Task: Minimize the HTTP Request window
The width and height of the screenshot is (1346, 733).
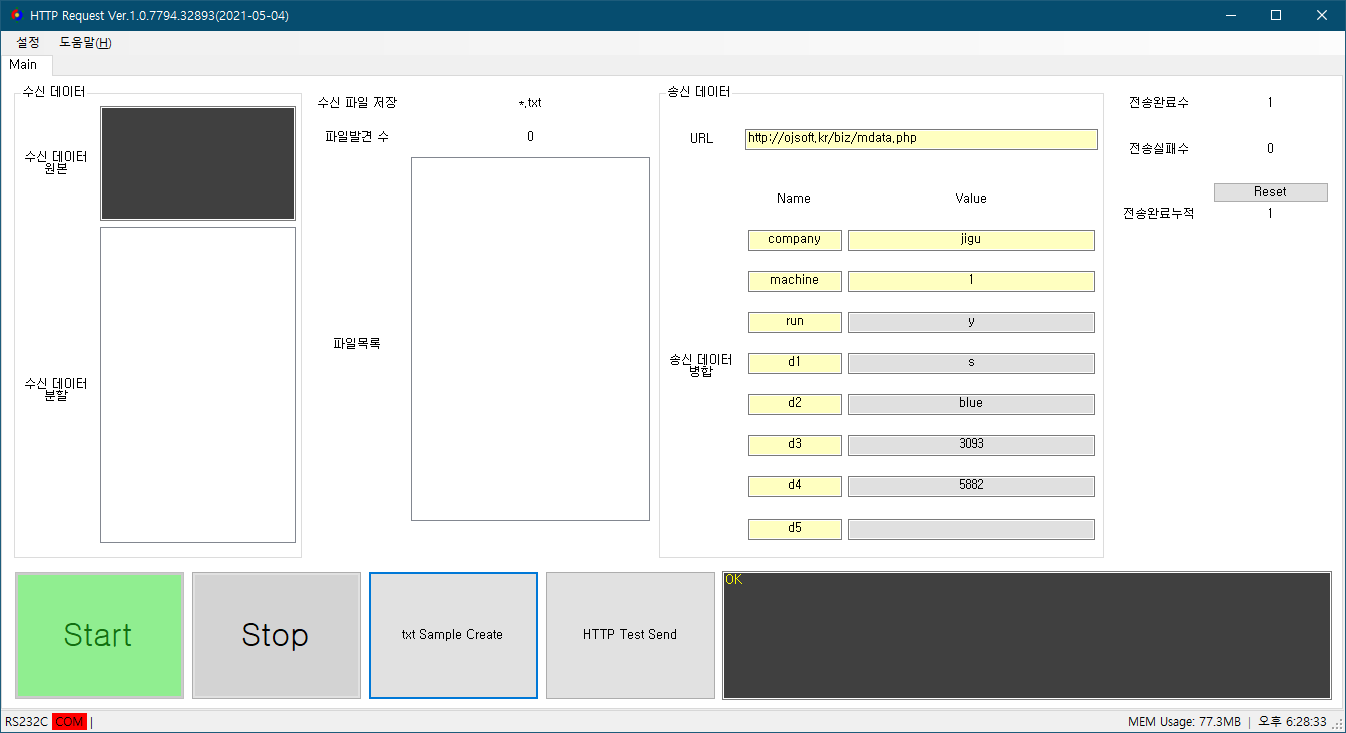Action: [1230, 15]
